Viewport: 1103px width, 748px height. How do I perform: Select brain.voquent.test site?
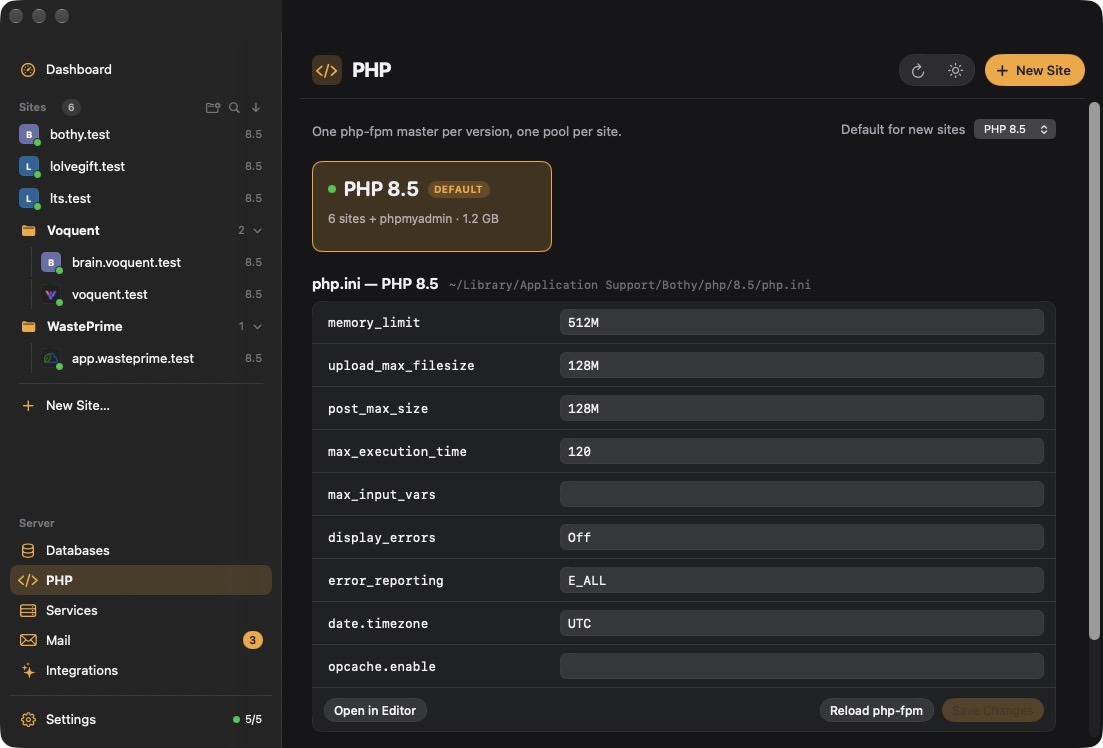pyautogui.click(x=151, y=262)
